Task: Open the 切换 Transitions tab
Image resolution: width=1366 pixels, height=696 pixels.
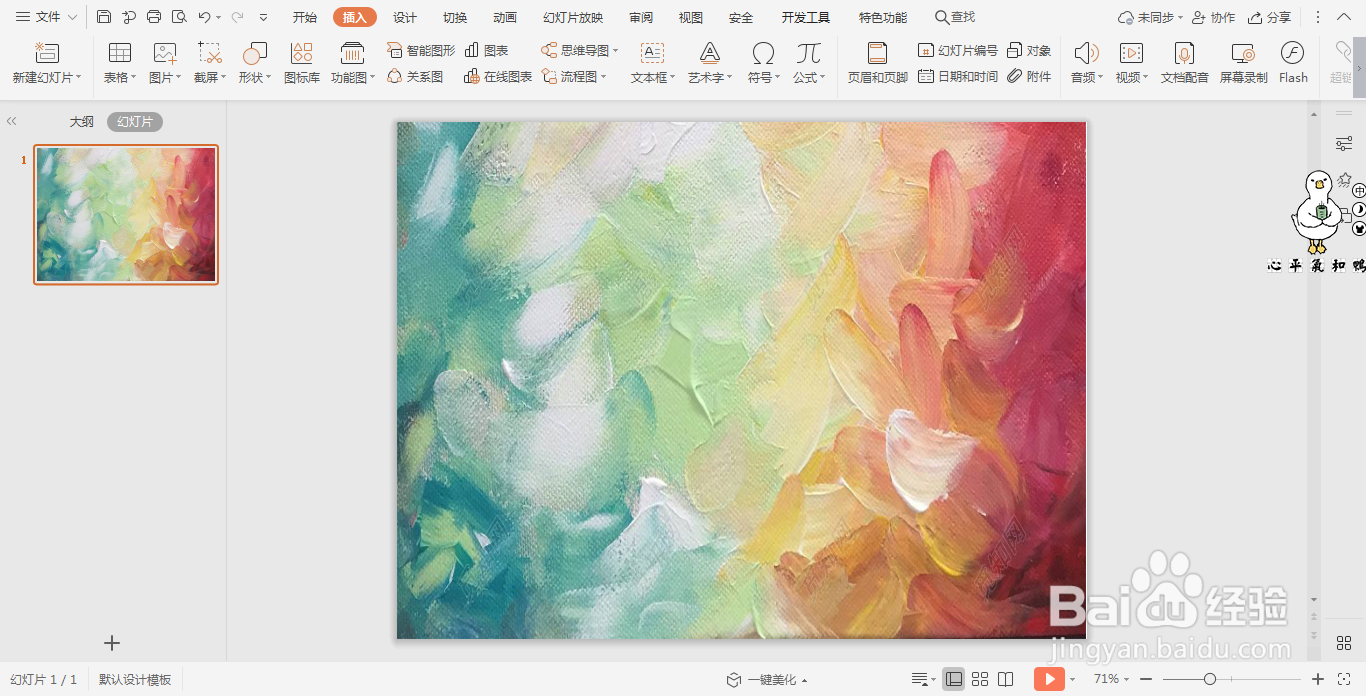Action: click(455, 17)
